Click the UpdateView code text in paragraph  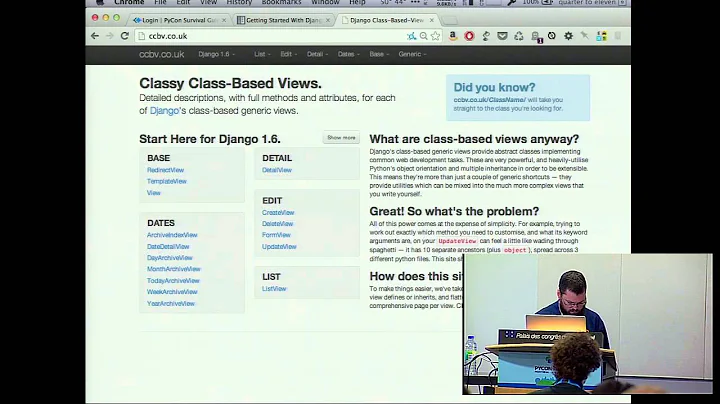[457, 241]
